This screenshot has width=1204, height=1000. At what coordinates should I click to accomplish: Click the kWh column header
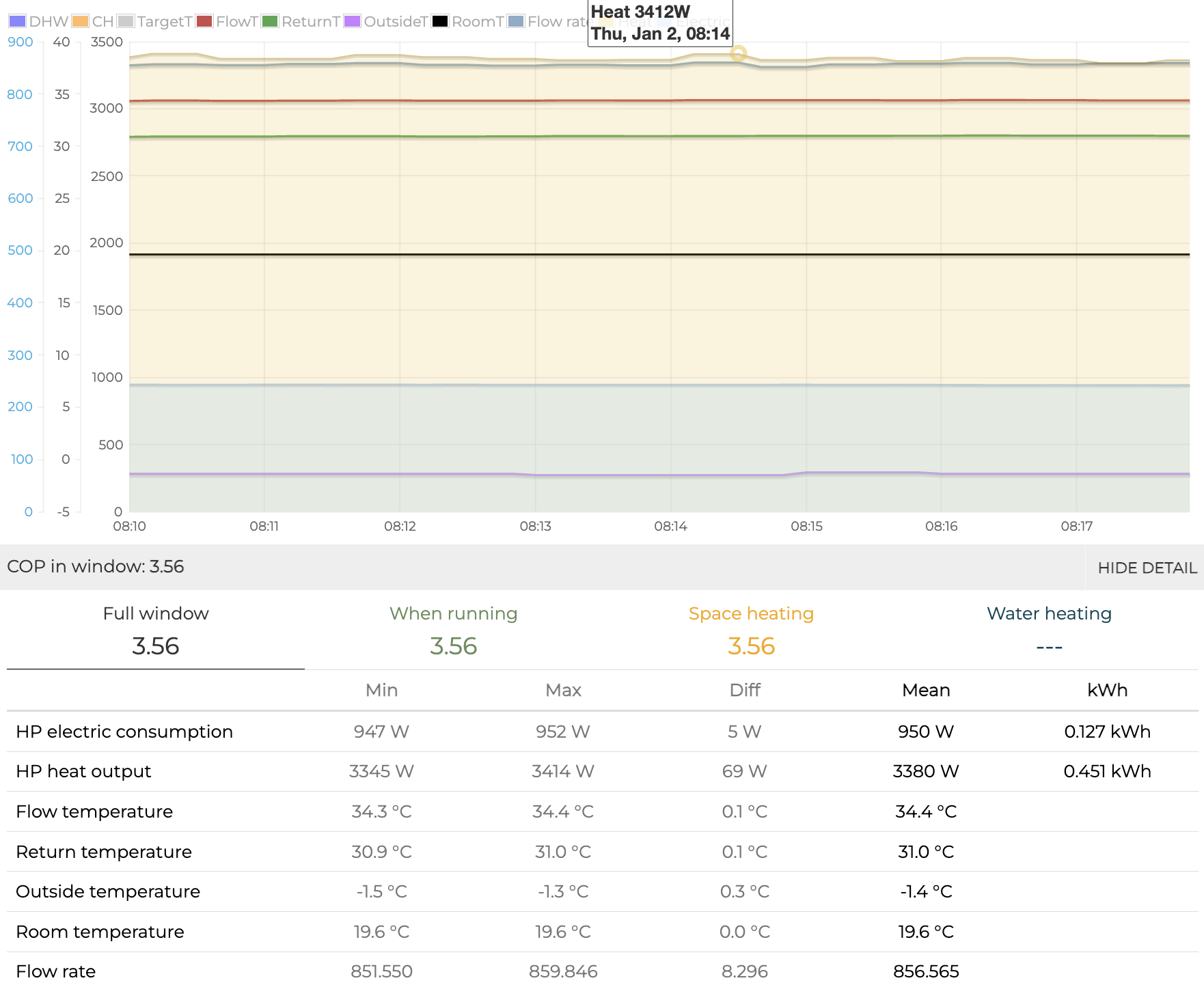coord(1107,691)
